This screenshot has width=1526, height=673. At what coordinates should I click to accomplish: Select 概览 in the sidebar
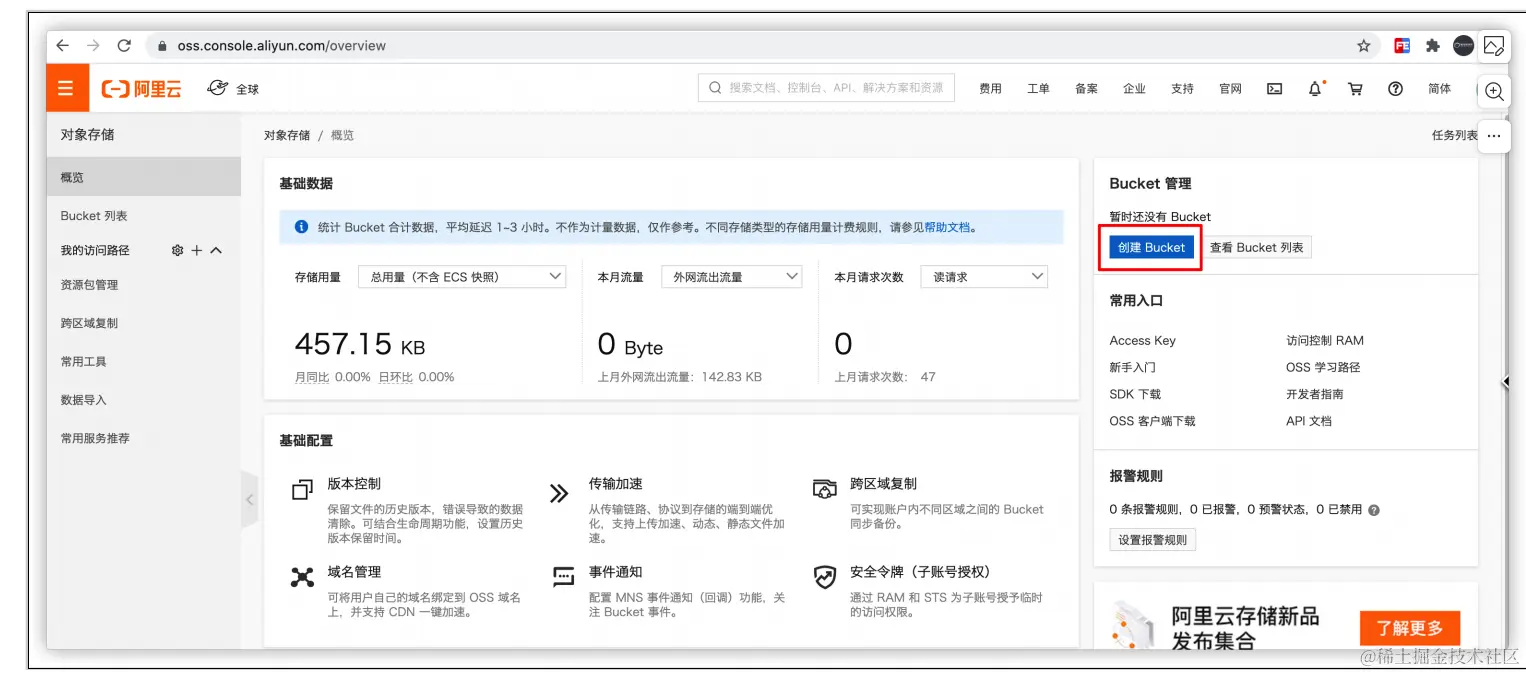pos(144,177)
